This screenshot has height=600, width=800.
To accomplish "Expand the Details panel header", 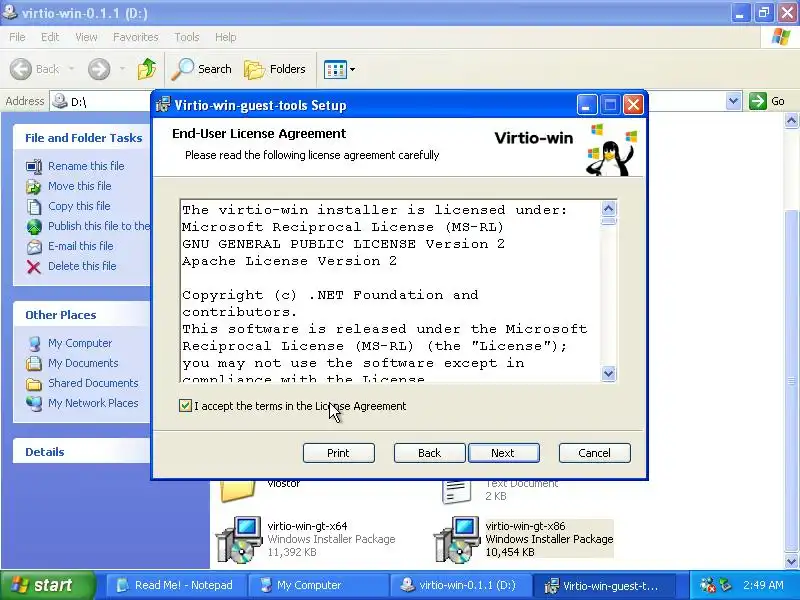I will point(82,452).
